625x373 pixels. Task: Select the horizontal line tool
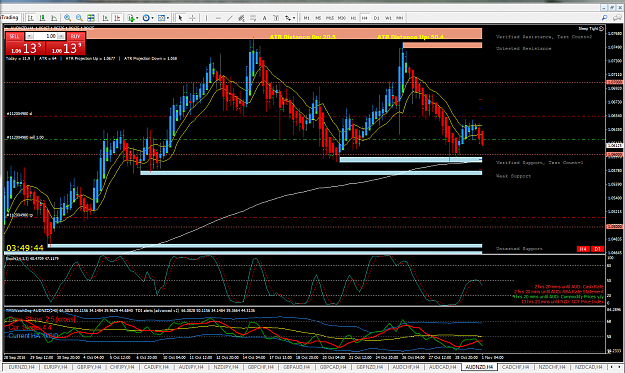218,18
